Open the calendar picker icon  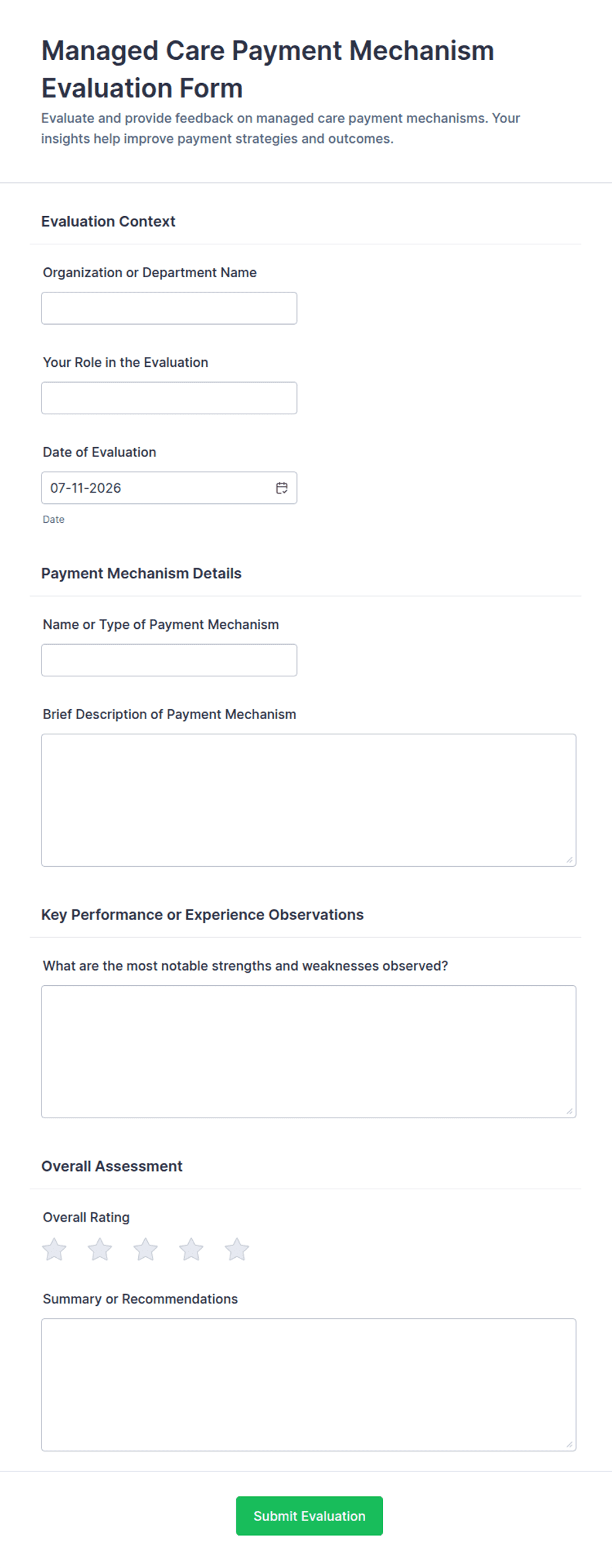pos(282,488)
